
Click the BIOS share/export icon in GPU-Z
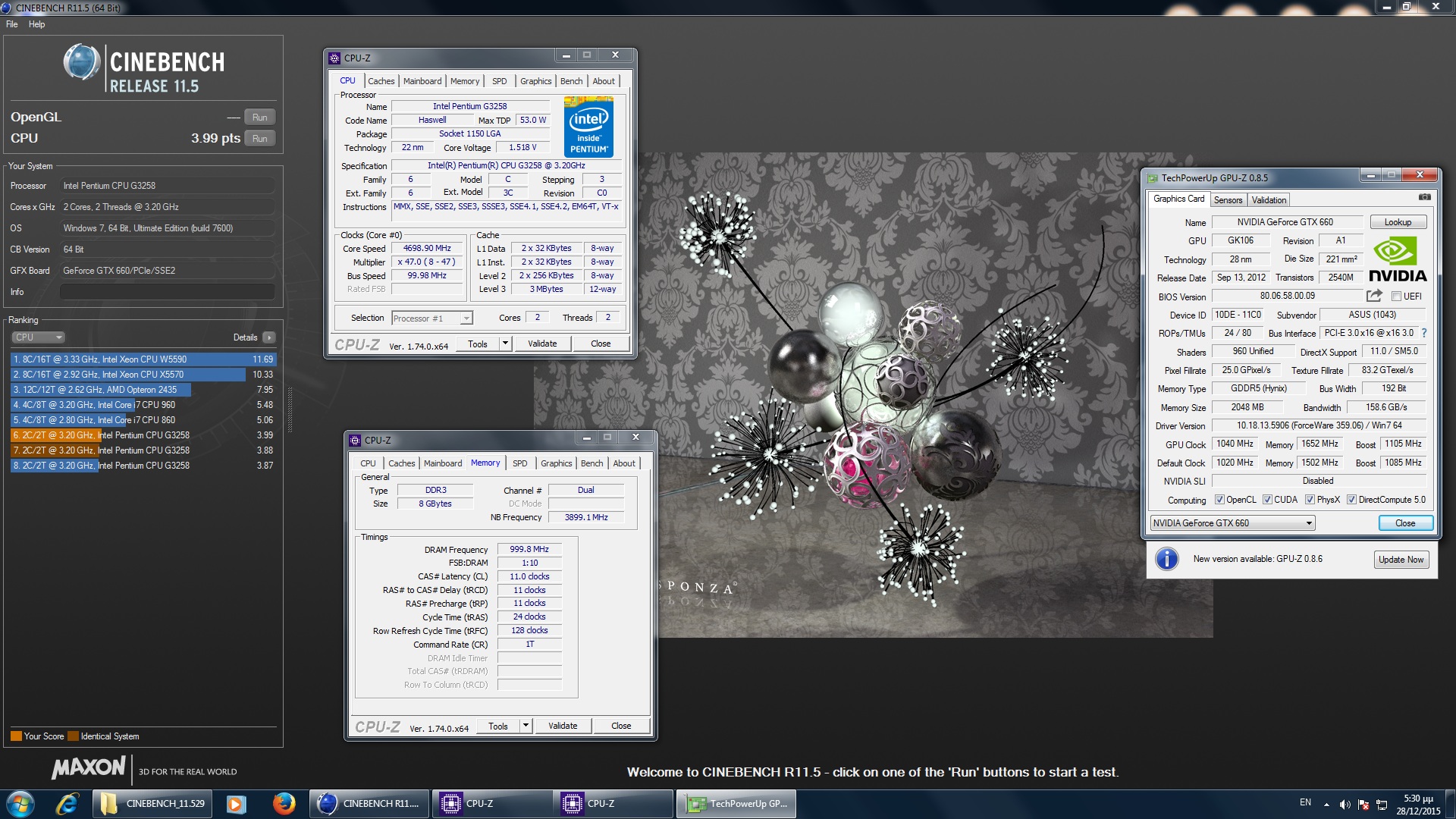click(1374, 296)
